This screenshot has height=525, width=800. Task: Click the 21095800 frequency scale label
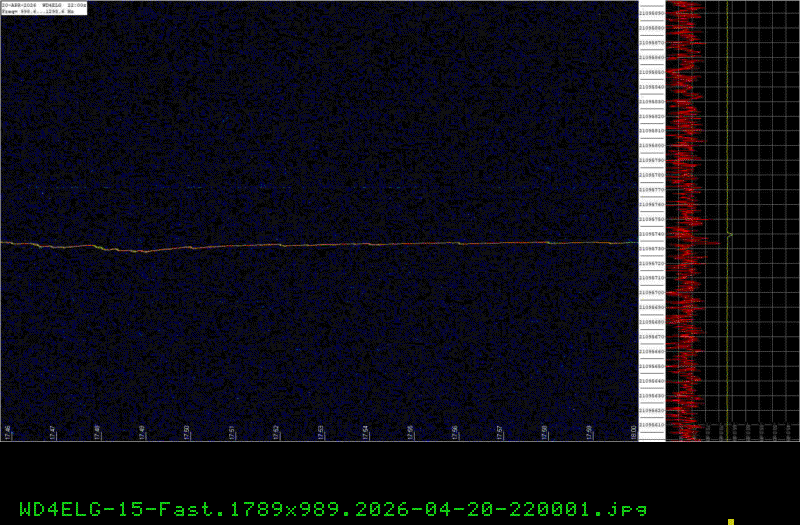[x=651, y=145]
